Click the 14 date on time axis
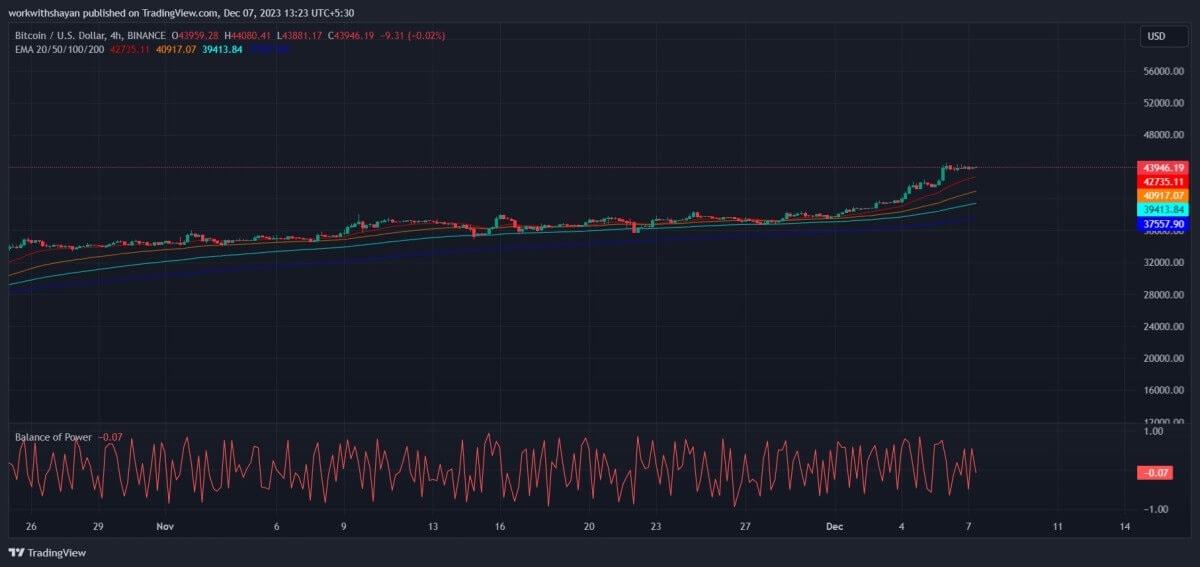1200x567 pixels. click(x=1125, y=526)
